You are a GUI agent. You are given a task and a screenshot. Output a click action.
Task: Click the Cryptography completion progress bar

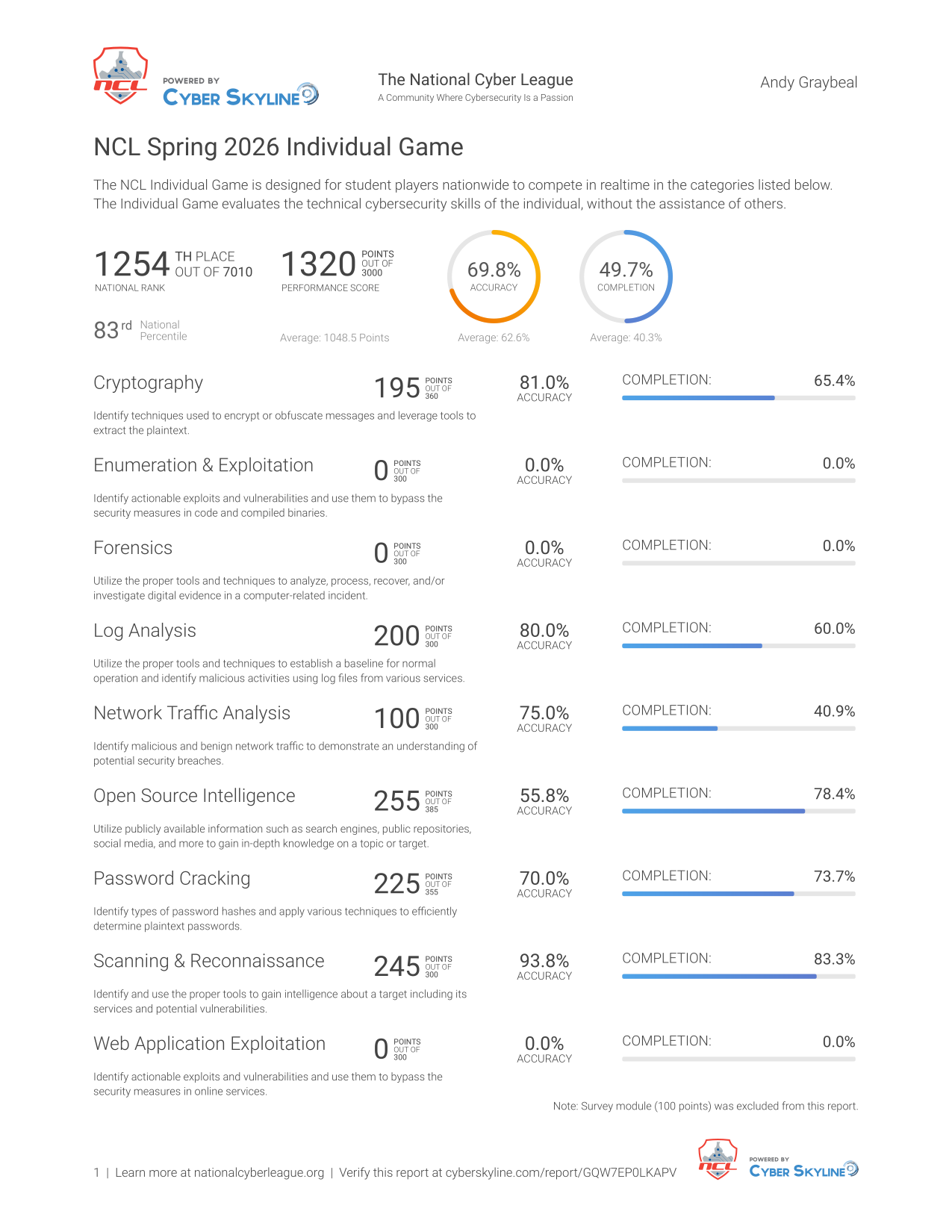point(738,398)
